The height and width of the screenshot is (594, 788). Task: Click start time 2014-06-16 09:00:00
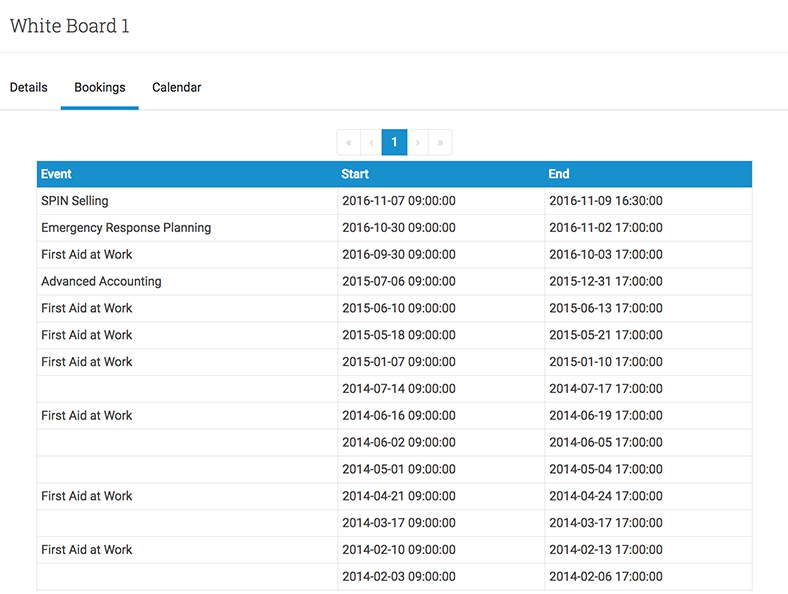[399, 416]
